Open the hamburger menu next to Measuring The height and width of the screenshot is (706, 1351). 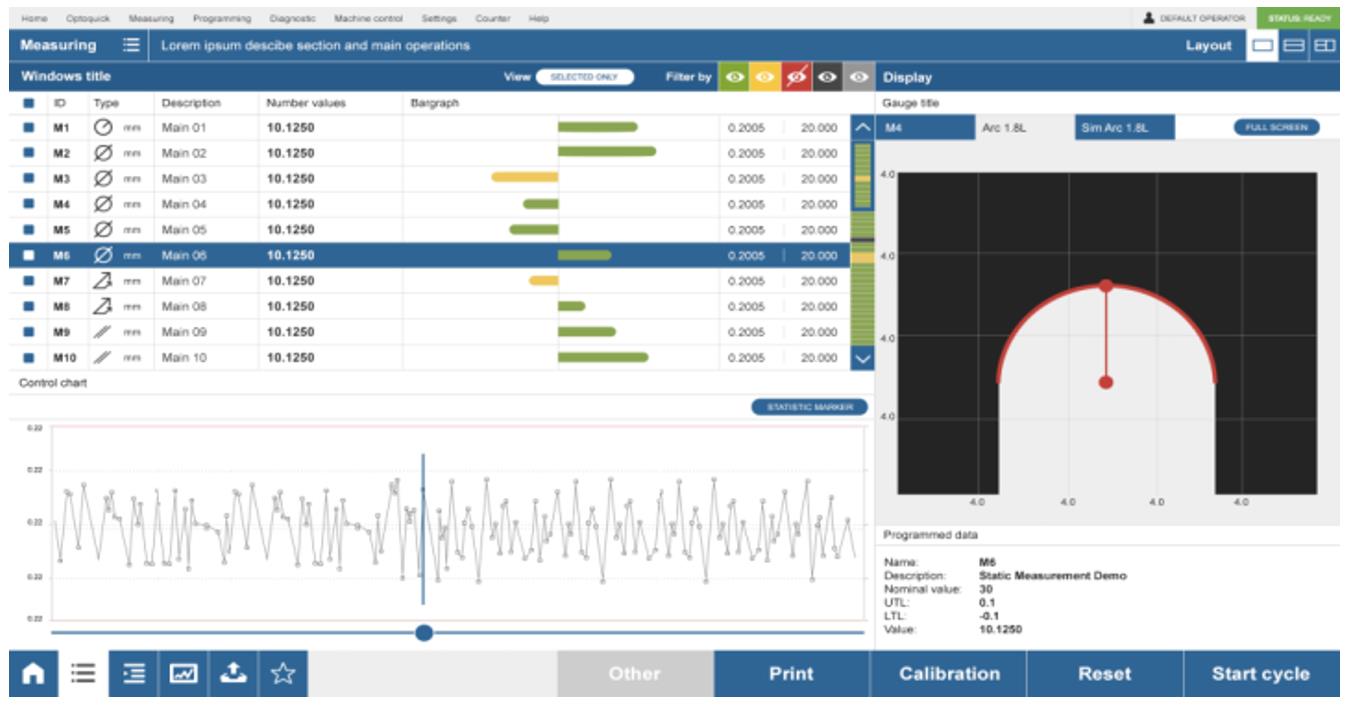click(131, 45)
